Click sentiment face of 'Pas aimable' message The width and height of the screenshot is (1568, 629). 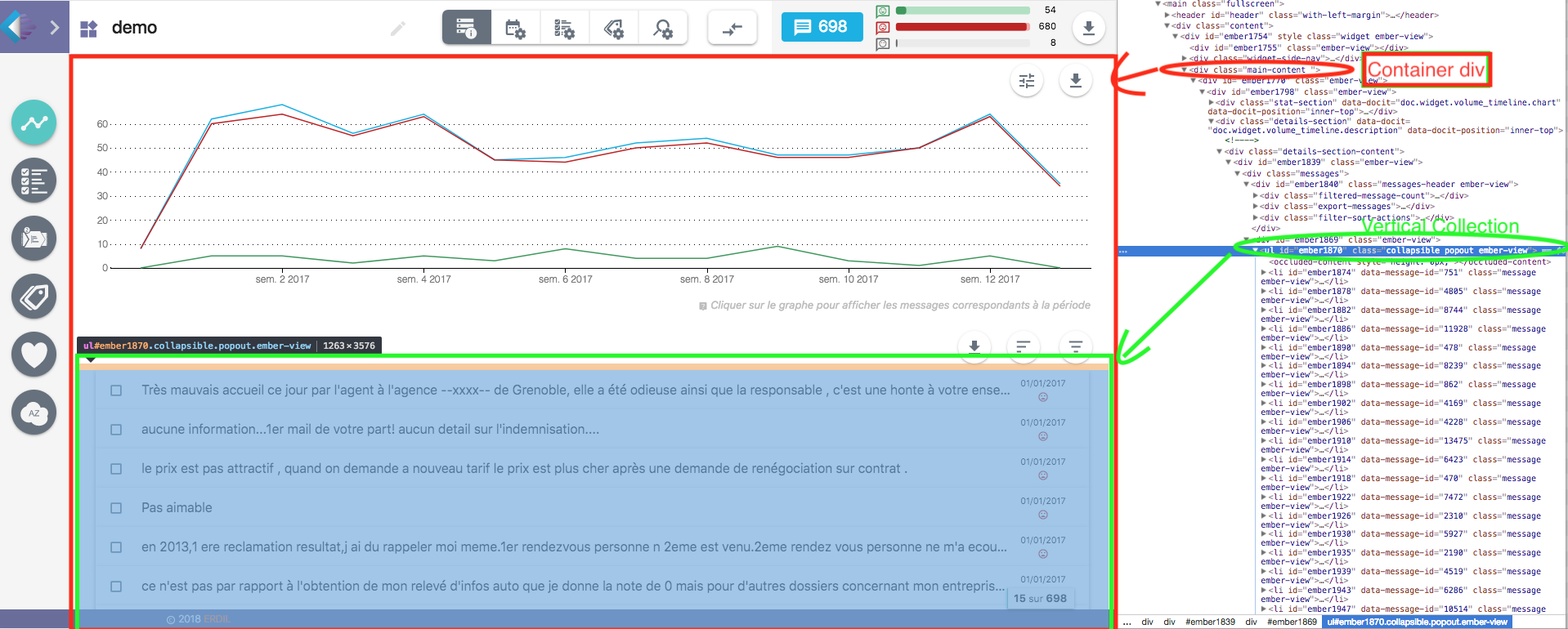(x=1043, y=515)
